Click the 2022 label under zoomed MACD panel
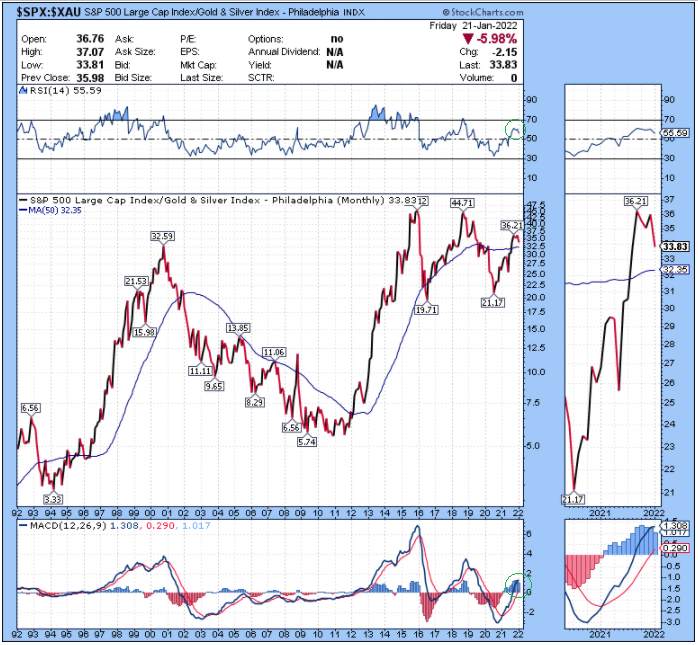 (x=654, y=634)
